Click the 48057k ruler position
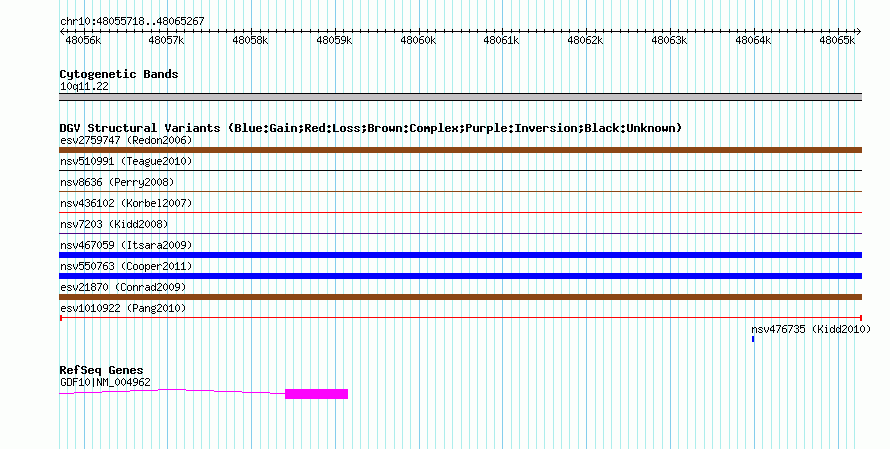This screenshot has width=890, height=449. click(166, 40)
